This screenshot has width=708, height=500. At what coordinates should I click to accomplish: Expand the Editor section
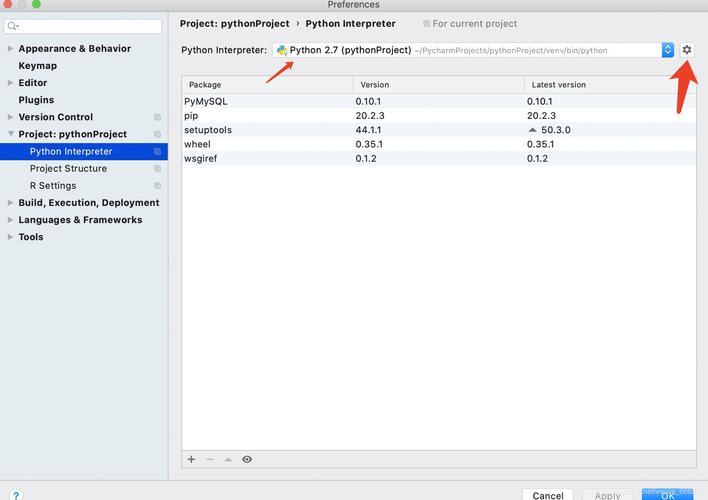(x=10, y=83)
